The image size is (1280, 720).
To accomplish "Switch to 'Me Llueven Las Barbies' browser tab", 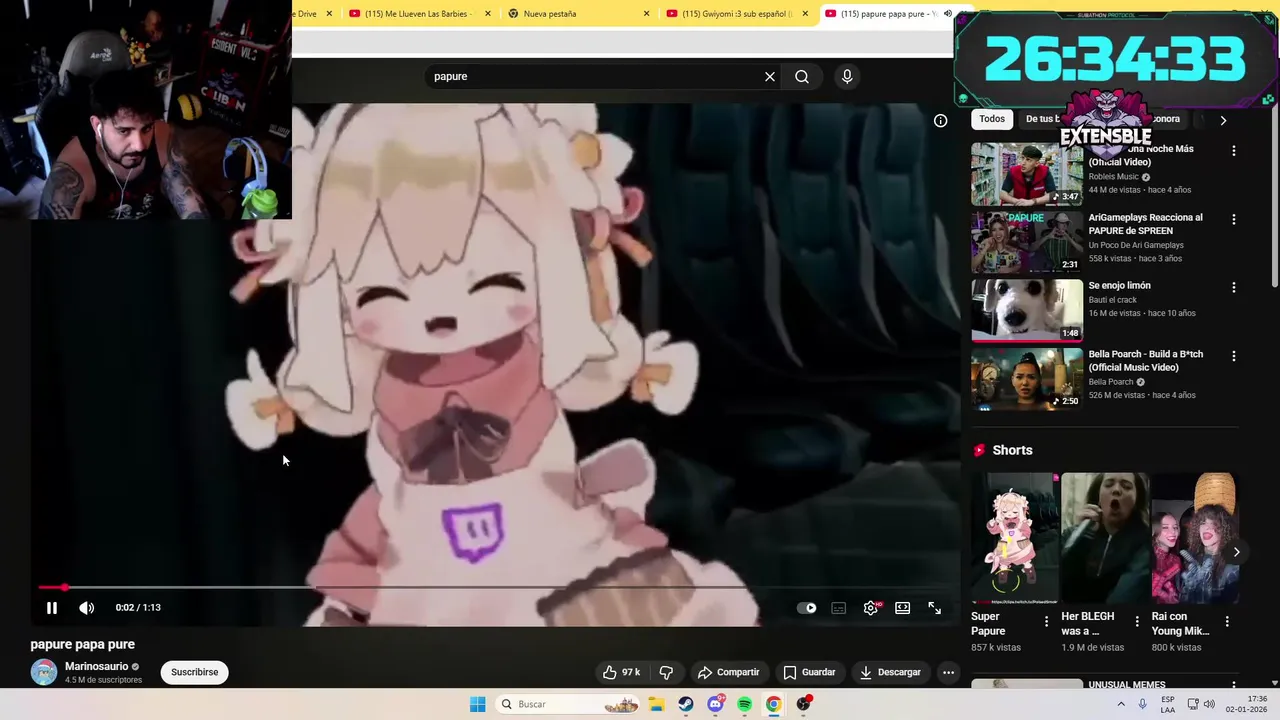I will (x=420, y=14).
